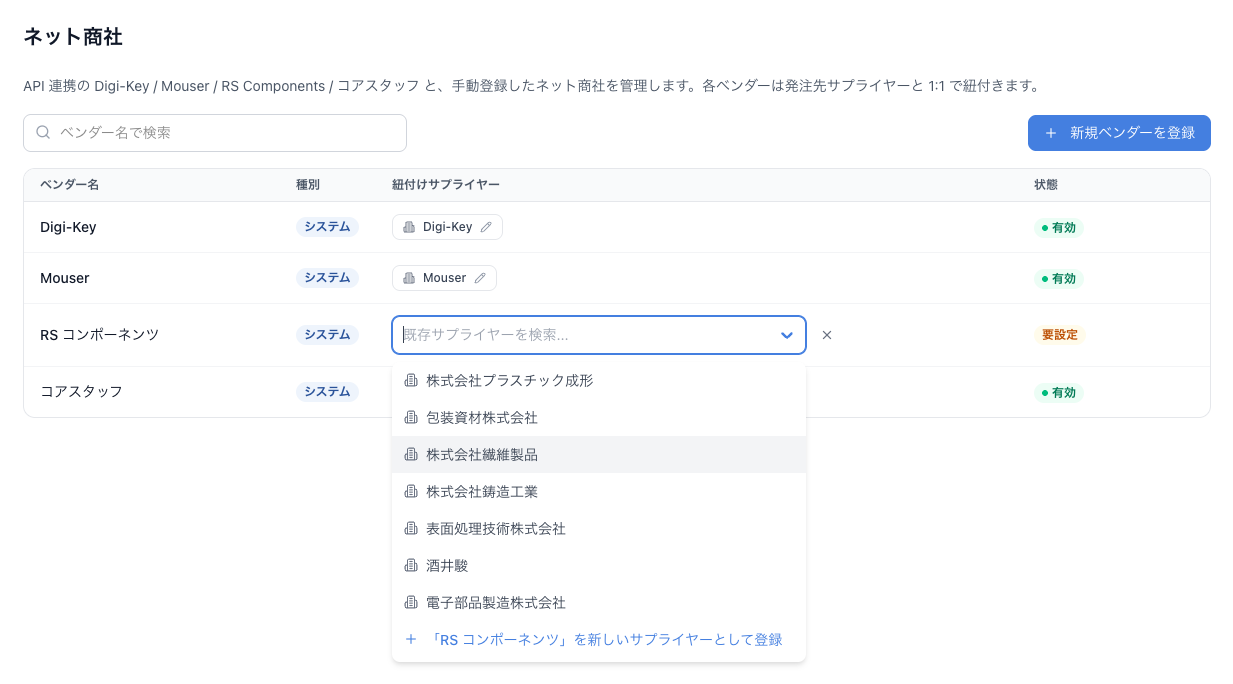Click 有効 status badge in Mouser row
The width and height of the screenshot is (1233, 684).
pyautogui.click(x=1059, y=279)
